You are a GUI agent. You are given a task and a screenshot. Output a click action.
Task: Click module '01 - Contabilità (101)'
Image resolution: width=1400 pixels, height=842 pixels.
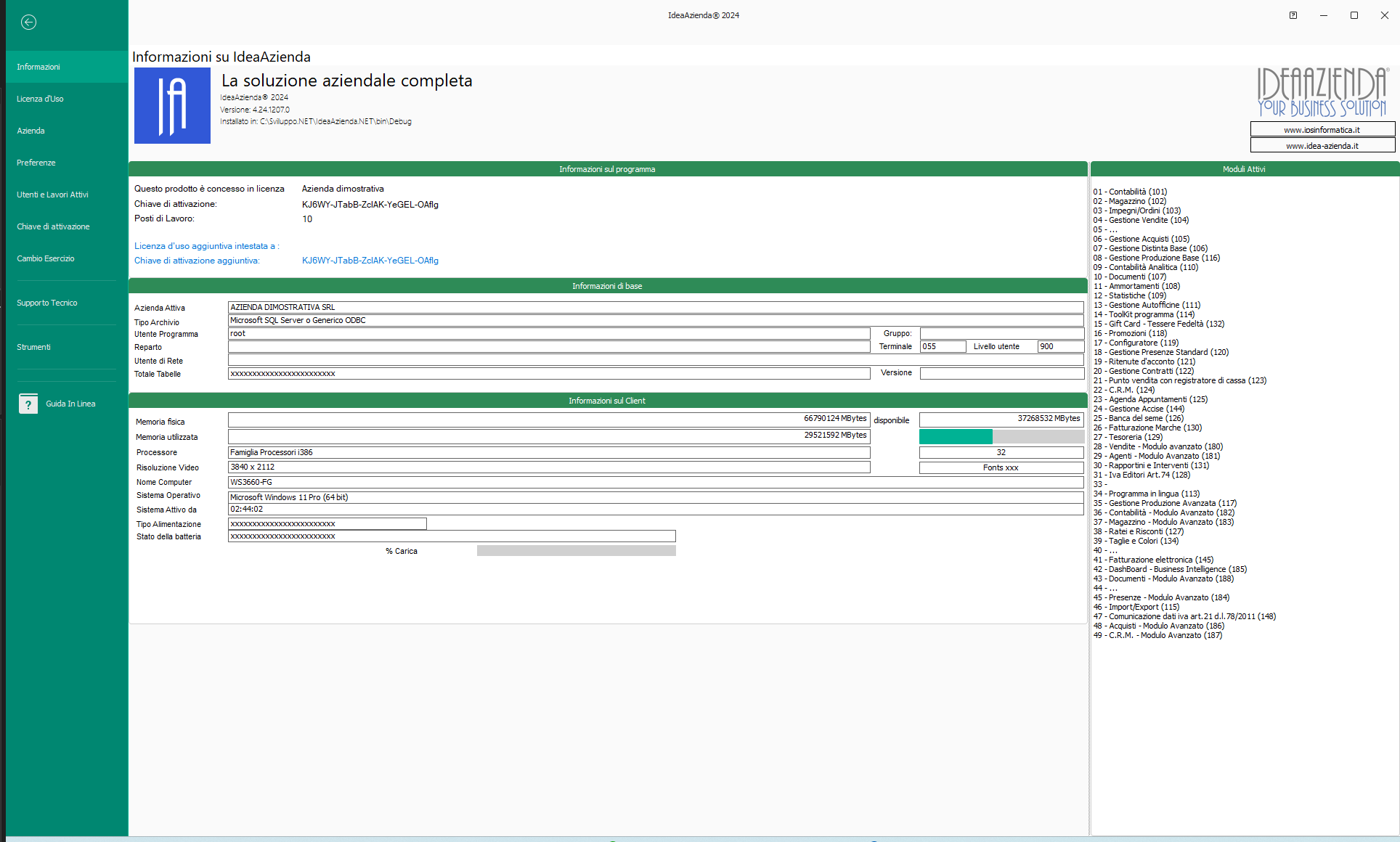1130,192
